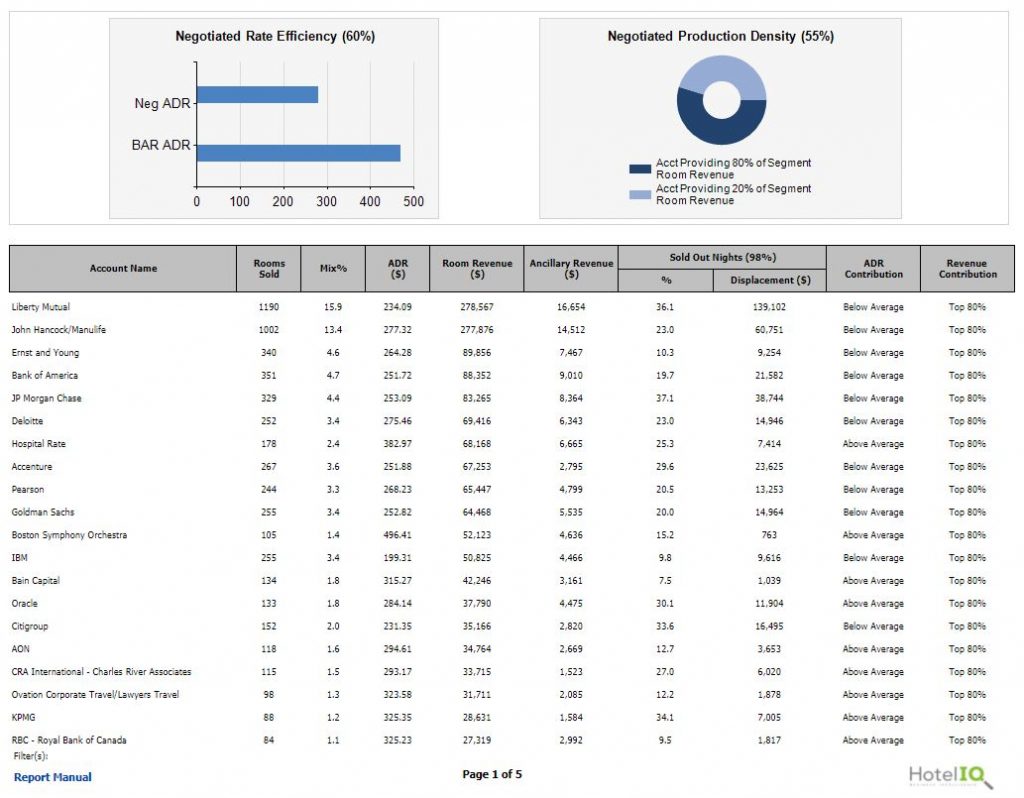Select the Citigroup account name
The height and width of the screenshot is (798, 1024).
(x=29, y=626)
